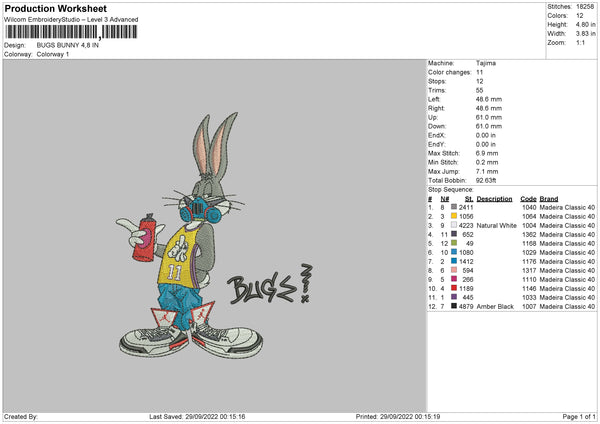Click the Max Jump value 7.1 mm
600x424 pixels.
point(487,171)
